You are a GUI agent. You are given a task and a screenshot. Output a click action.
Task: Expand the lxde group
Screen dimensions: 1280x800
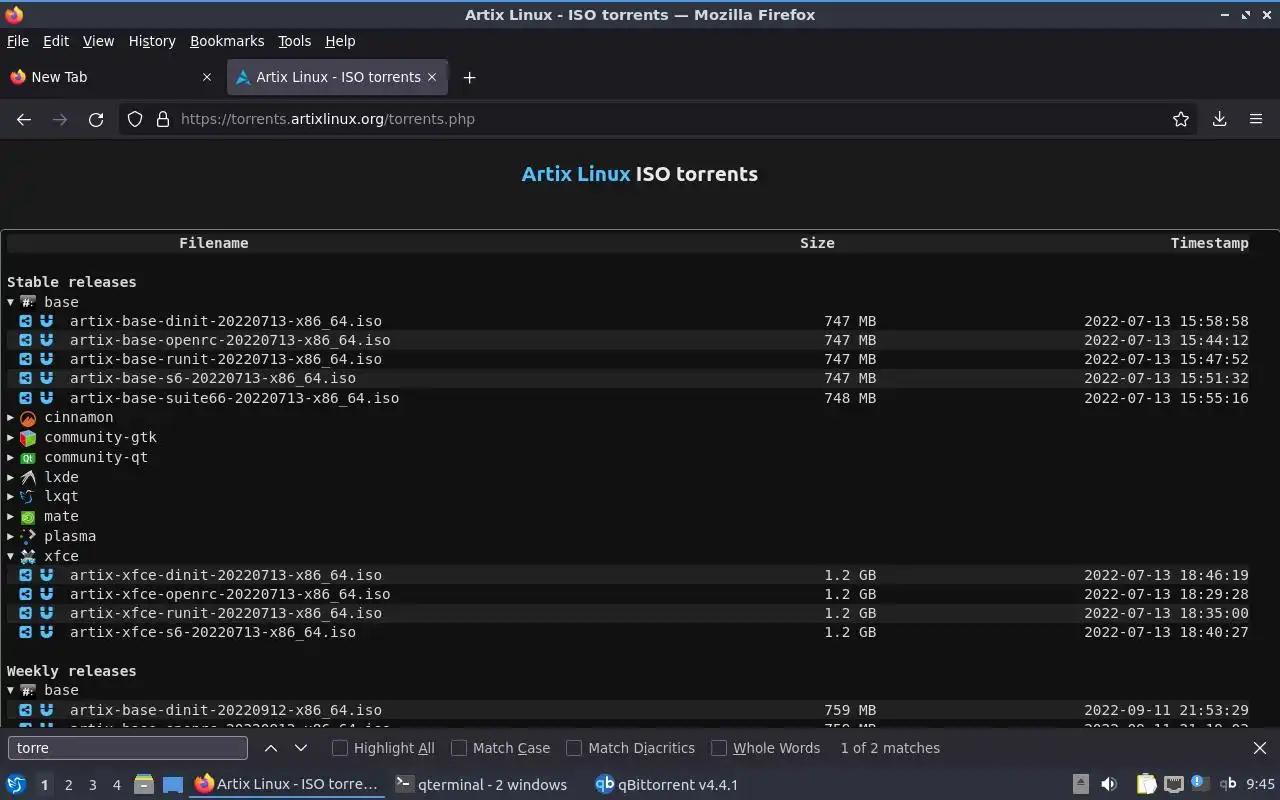tap(11, 477)
